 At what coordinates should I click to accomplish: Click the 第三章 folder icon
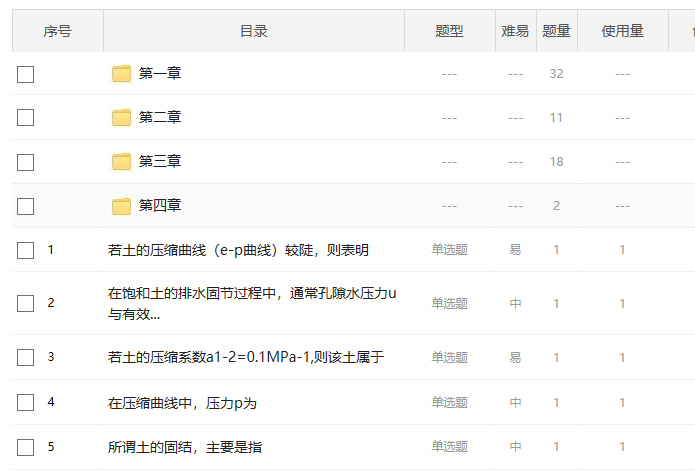click(x=121, y=161)
